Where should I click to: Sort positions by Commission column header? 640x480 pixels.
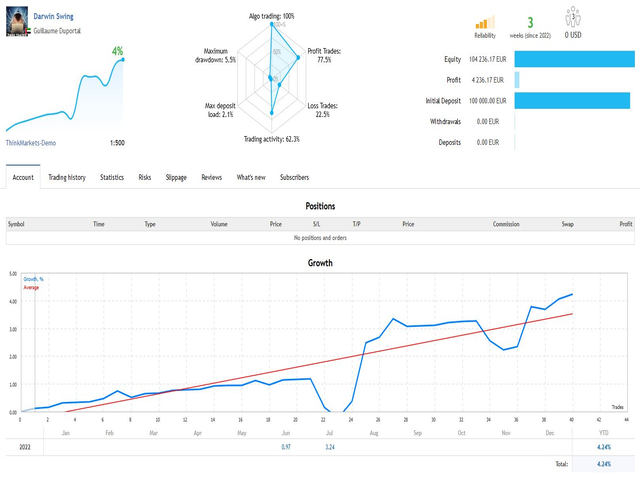[506, 224]
